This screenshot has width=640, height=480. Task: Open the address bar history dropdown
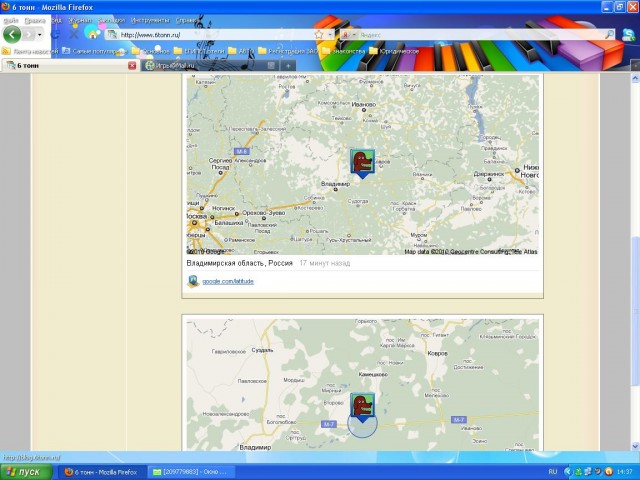[x=330, y=35]
